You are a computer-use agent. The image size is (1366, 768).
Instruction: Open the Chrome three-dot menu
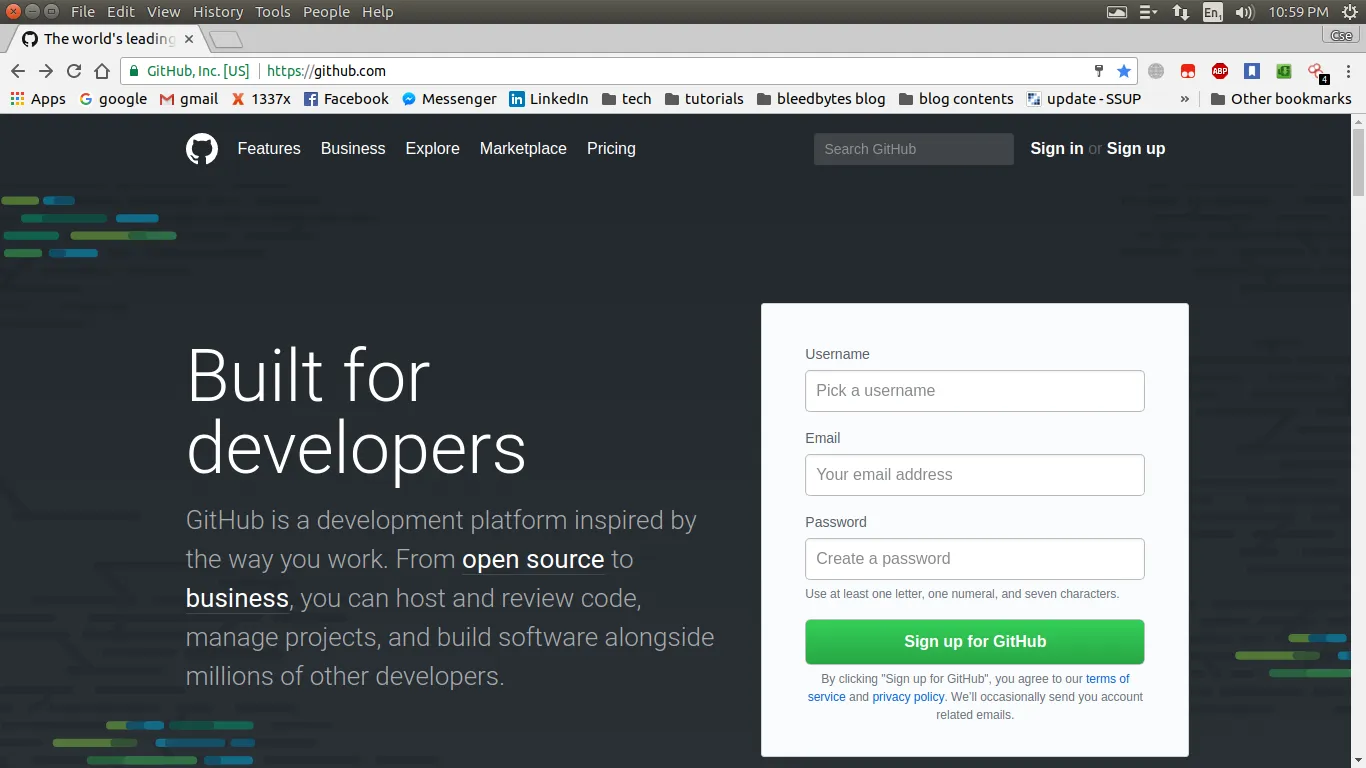(x=1348, y=71)
